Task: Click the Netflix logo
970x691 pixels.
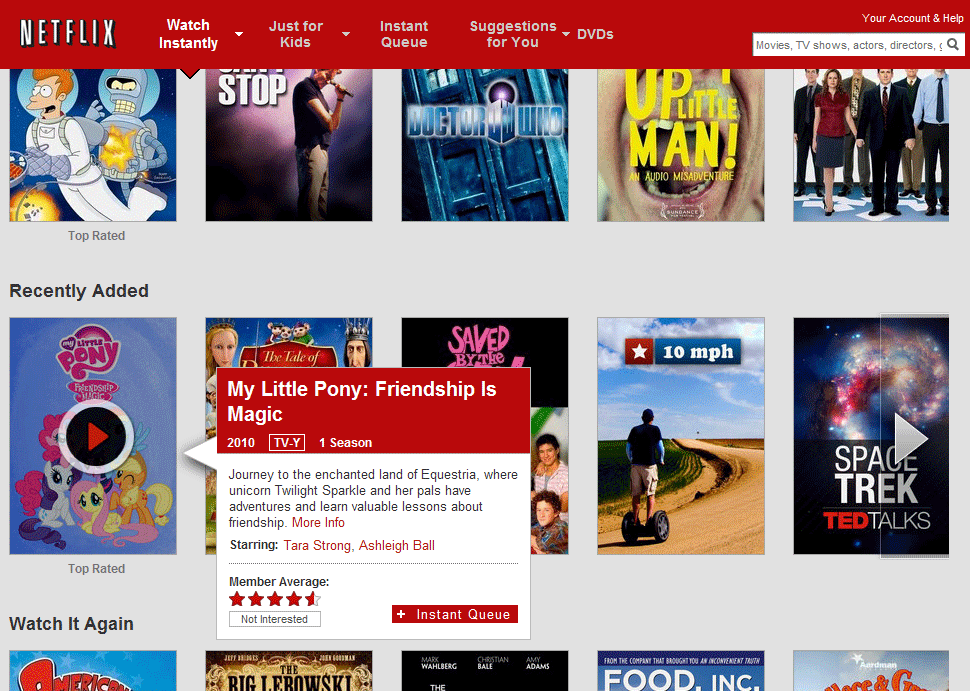Action: pyautogui.click(x=68, y=33)
